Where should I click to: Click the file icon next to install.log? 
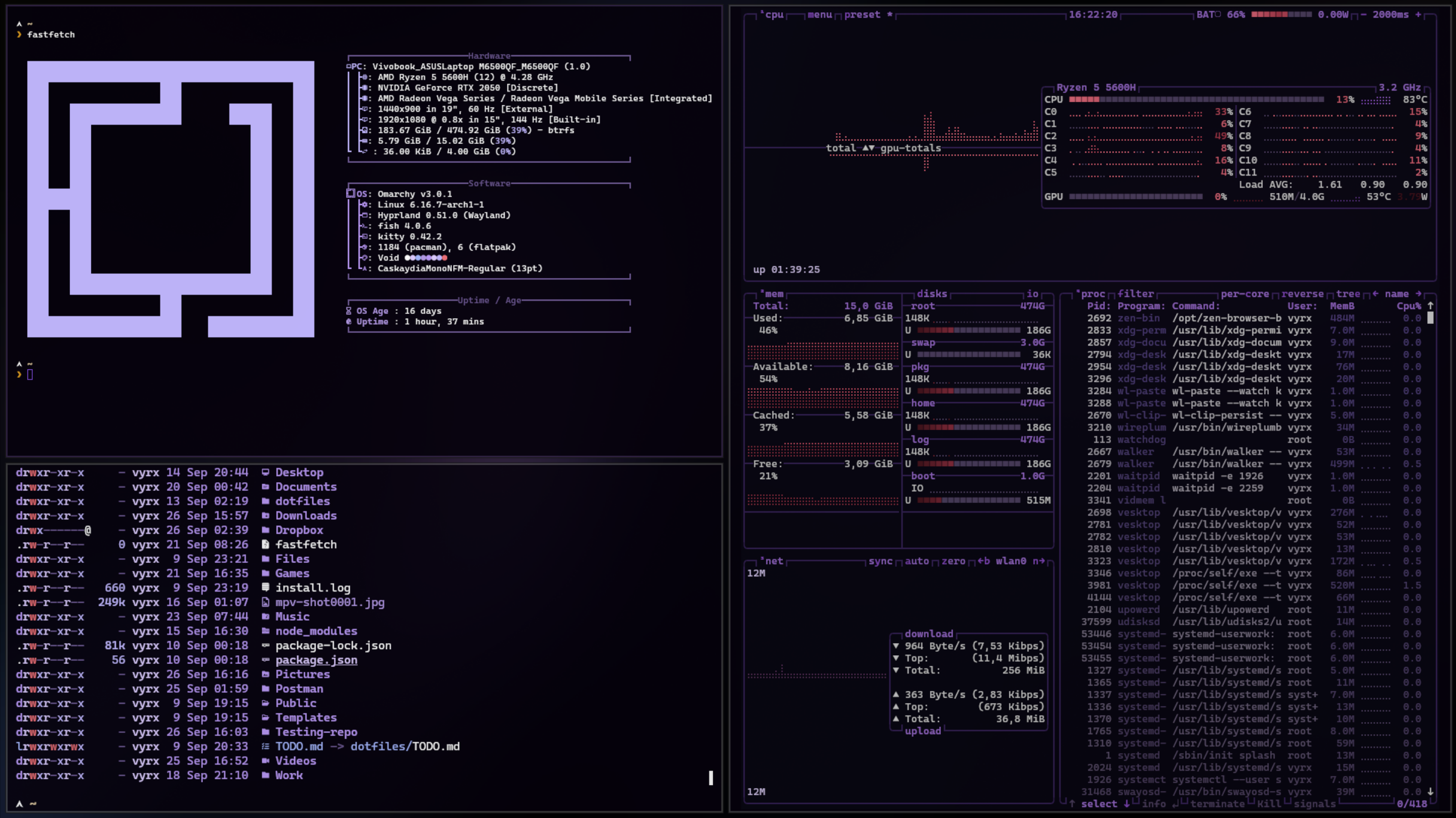point(266,587)
